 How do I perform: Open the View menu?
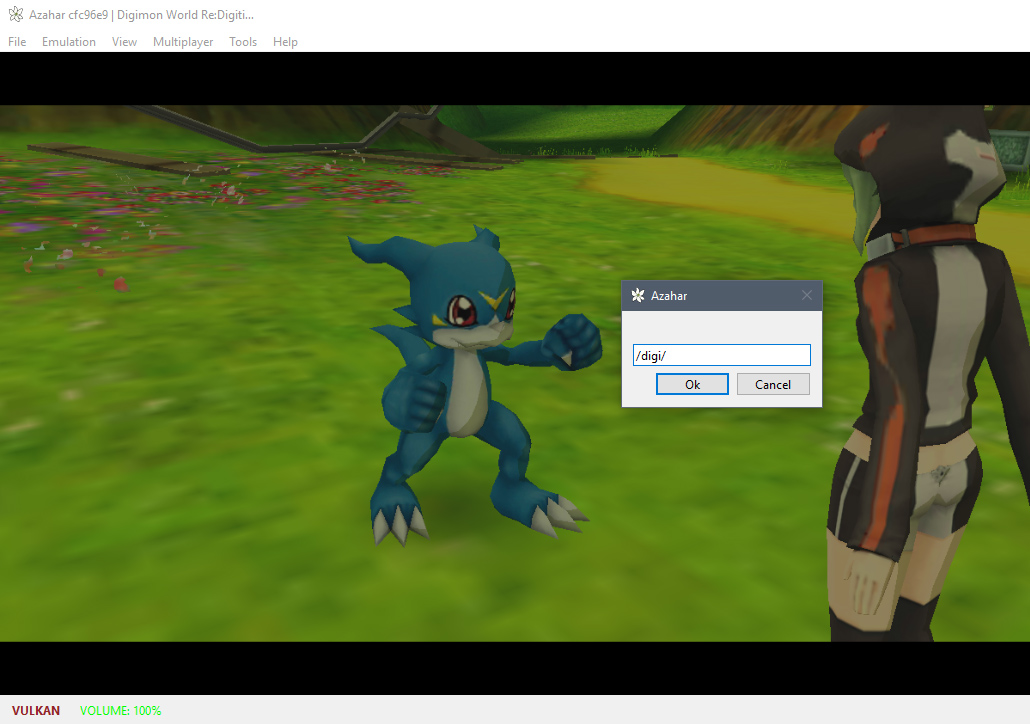pyautogui.click(x=124, y=41)
